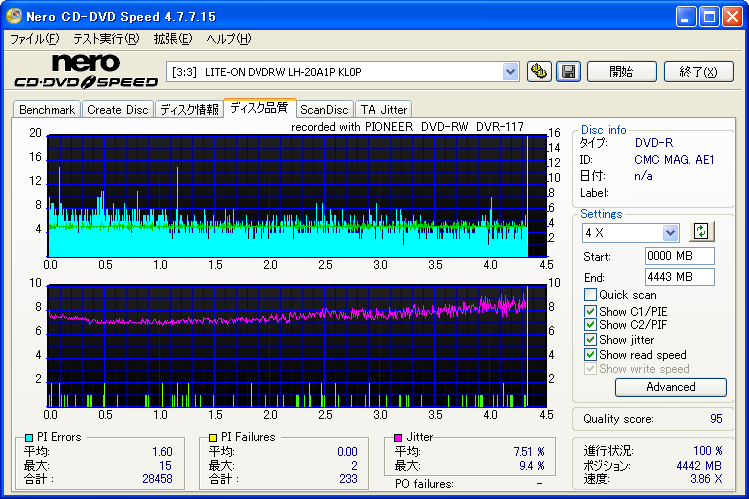
Task: Switch to the TA Jitter tab
Action: (x=384, y=110)
